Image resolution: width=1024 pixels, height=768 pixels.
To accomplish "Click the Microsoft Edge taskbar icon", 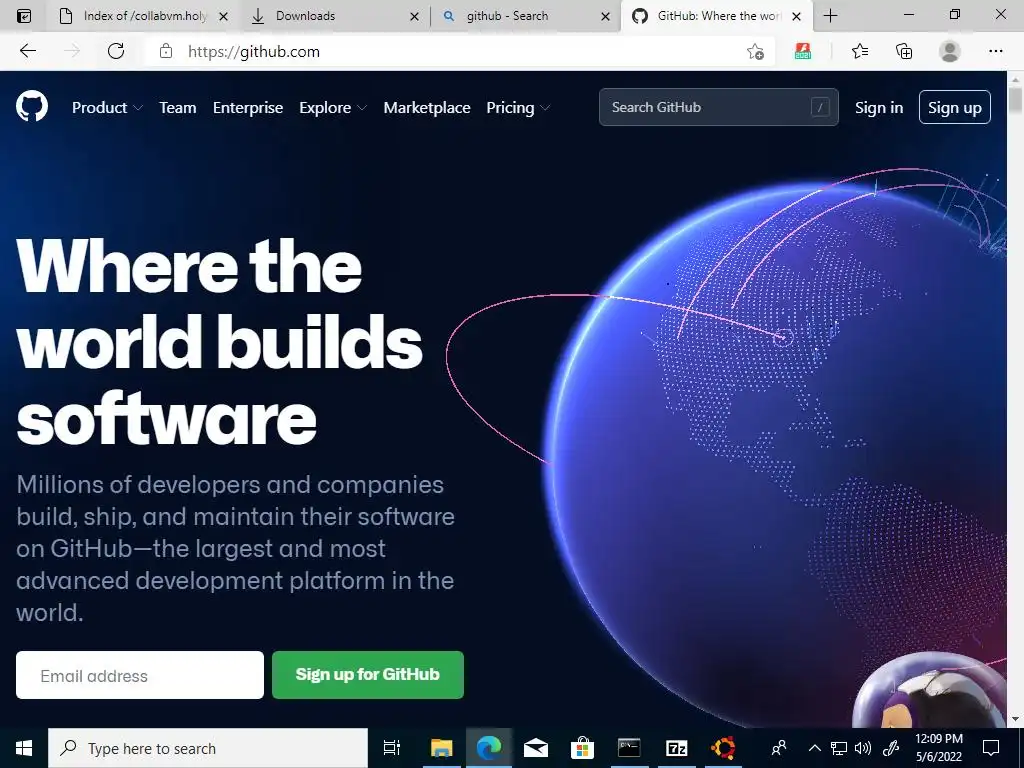I will click(488, 748).
